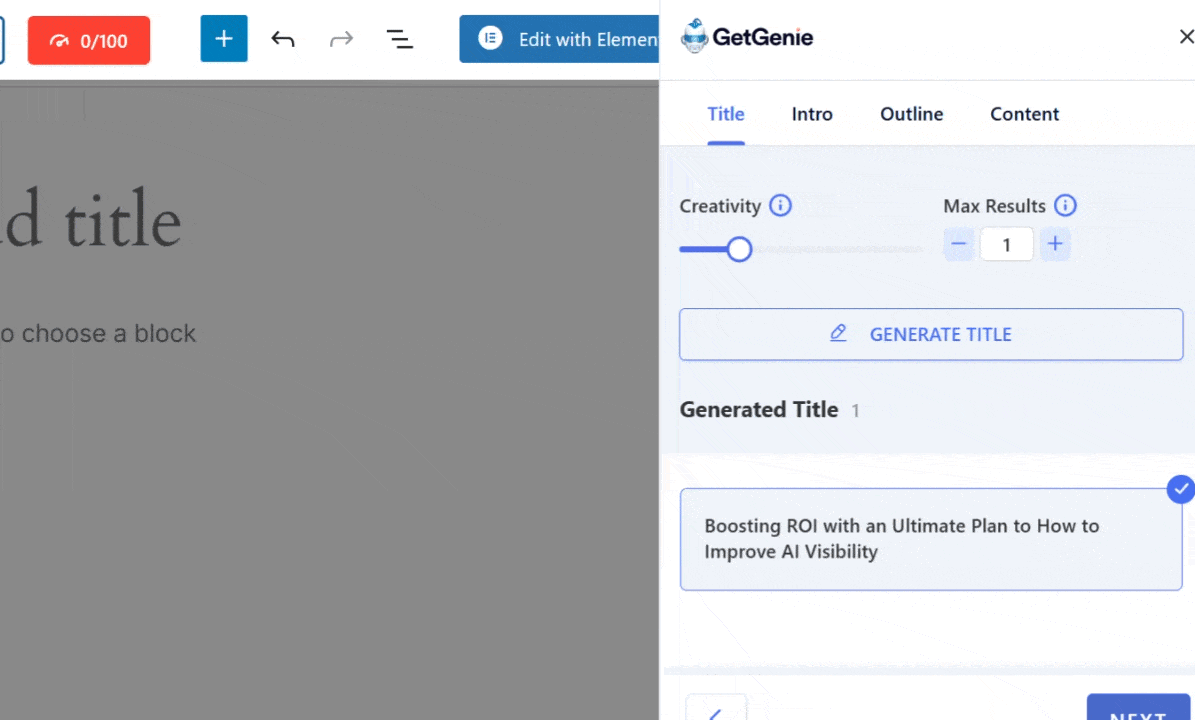View the Max Results info tooltip icon
This screenshot has width=1195, height=720.
1065,206
